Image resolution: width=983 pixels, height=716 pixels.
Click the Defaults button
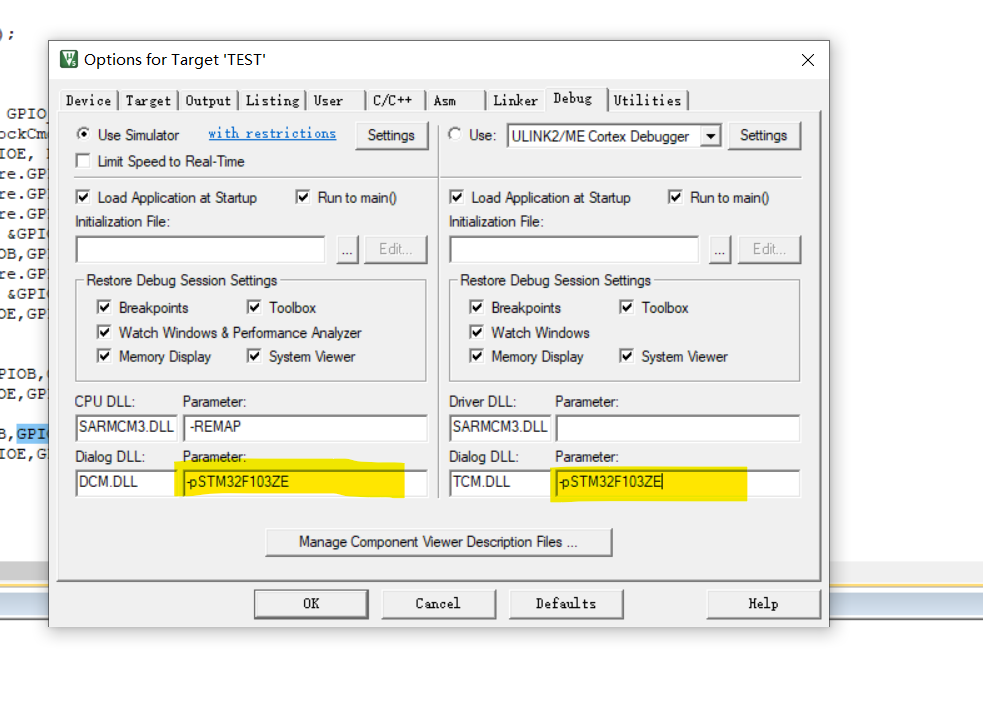point(566,604)
